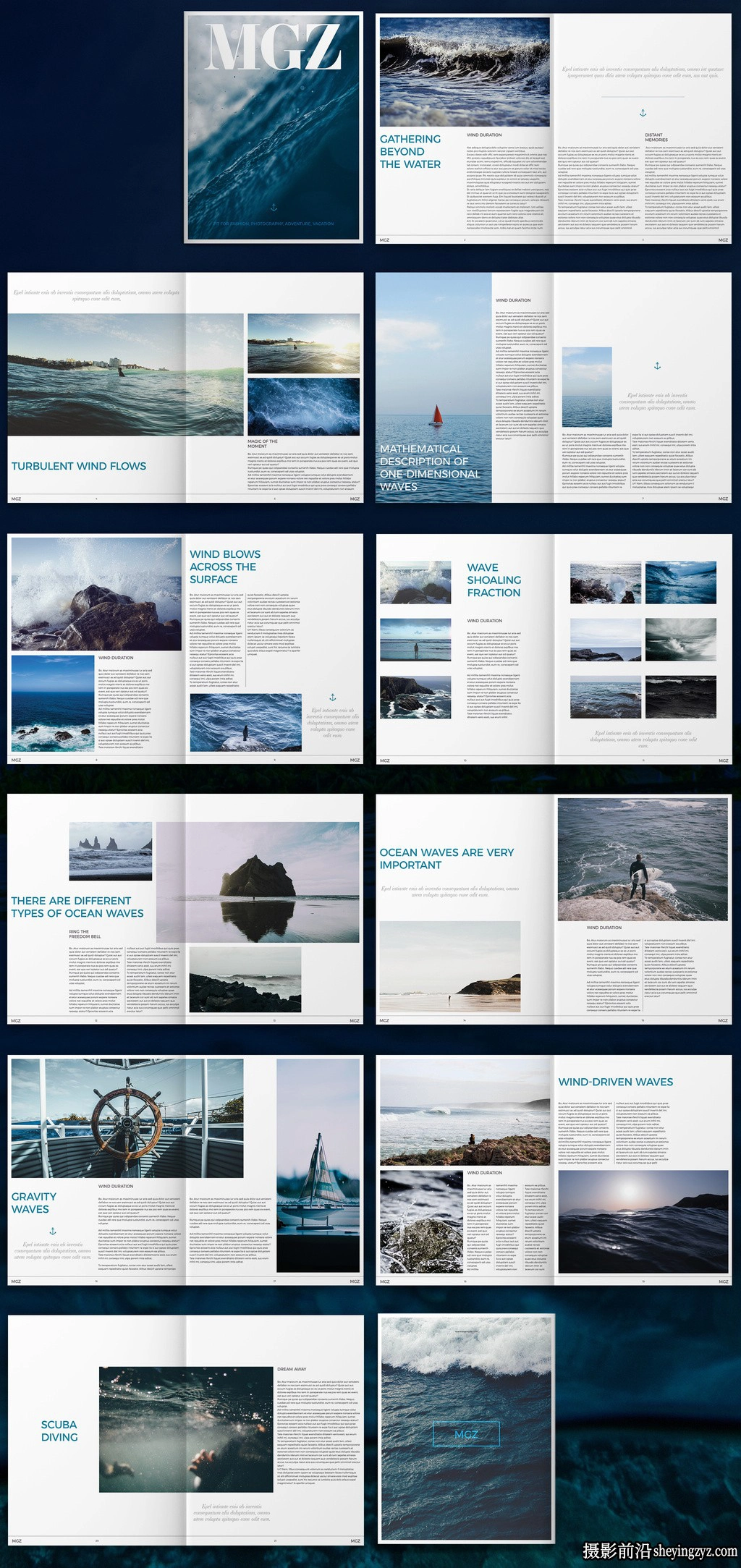Click the 'Distant Memories' subheading
The image size is (741, 1568).
pyautogui.click(x=656, y=137)
